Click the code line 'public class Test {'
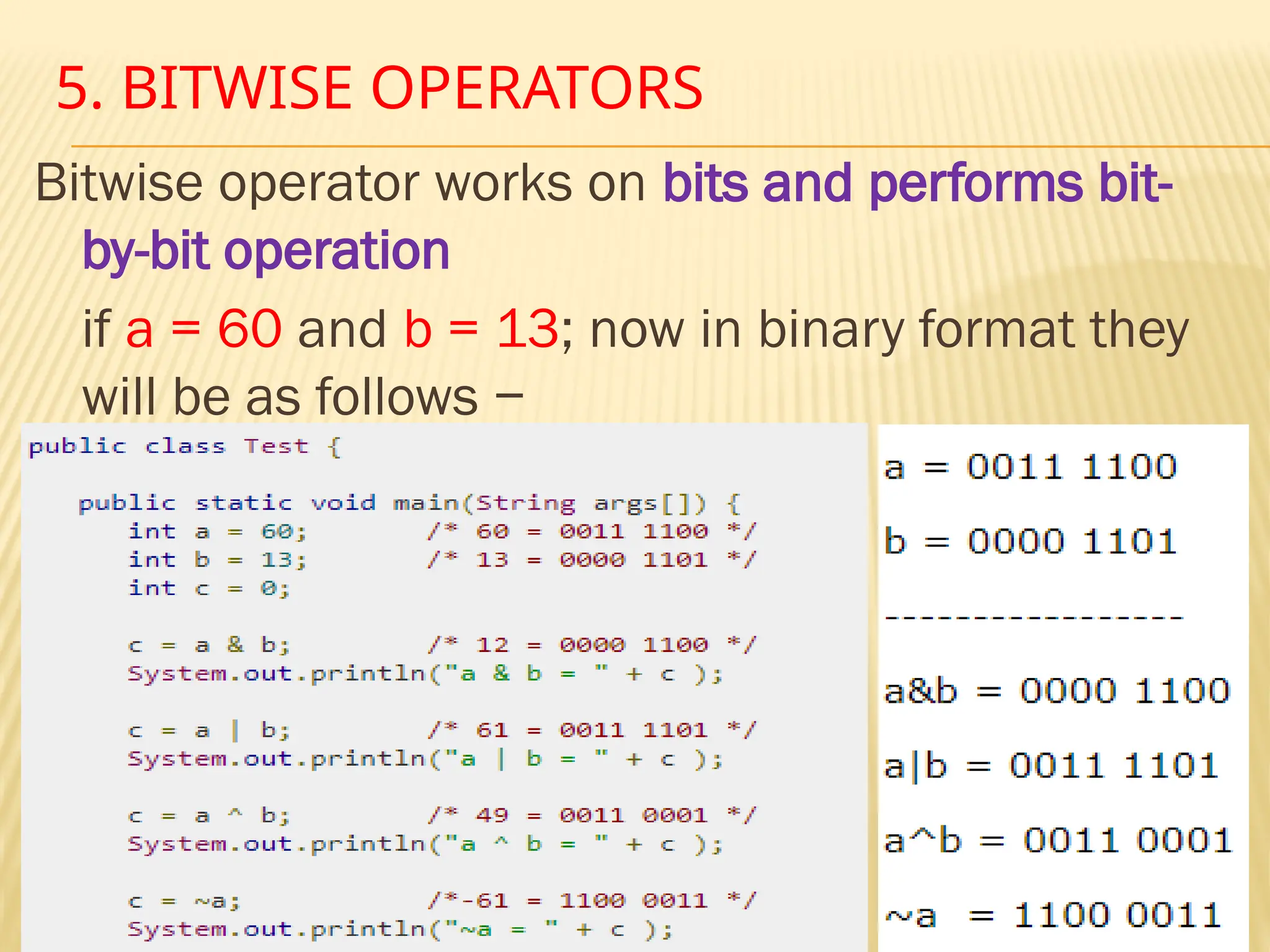This screenshot has width=1270, height=952. pyautogui.click(x=185, y=447)
